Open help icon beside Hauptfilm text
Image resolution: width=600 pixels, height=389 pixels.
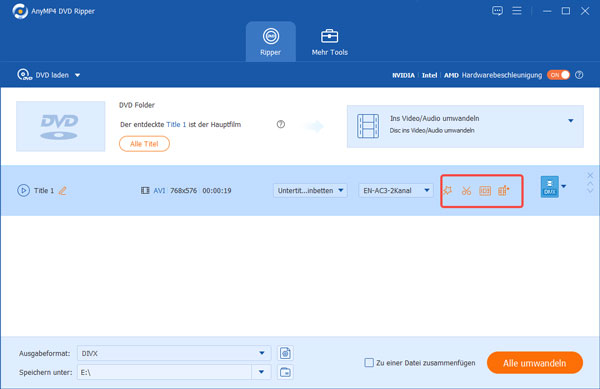click(x=281, y=124)
